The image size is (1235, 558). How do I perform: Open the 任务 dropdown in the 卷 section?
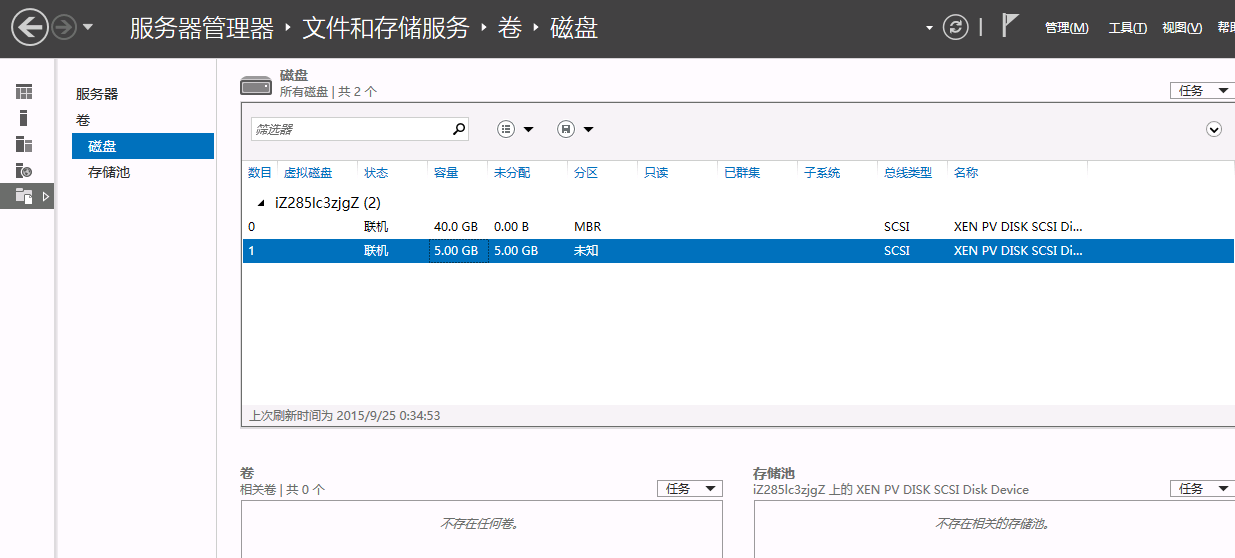coord(689,489)
